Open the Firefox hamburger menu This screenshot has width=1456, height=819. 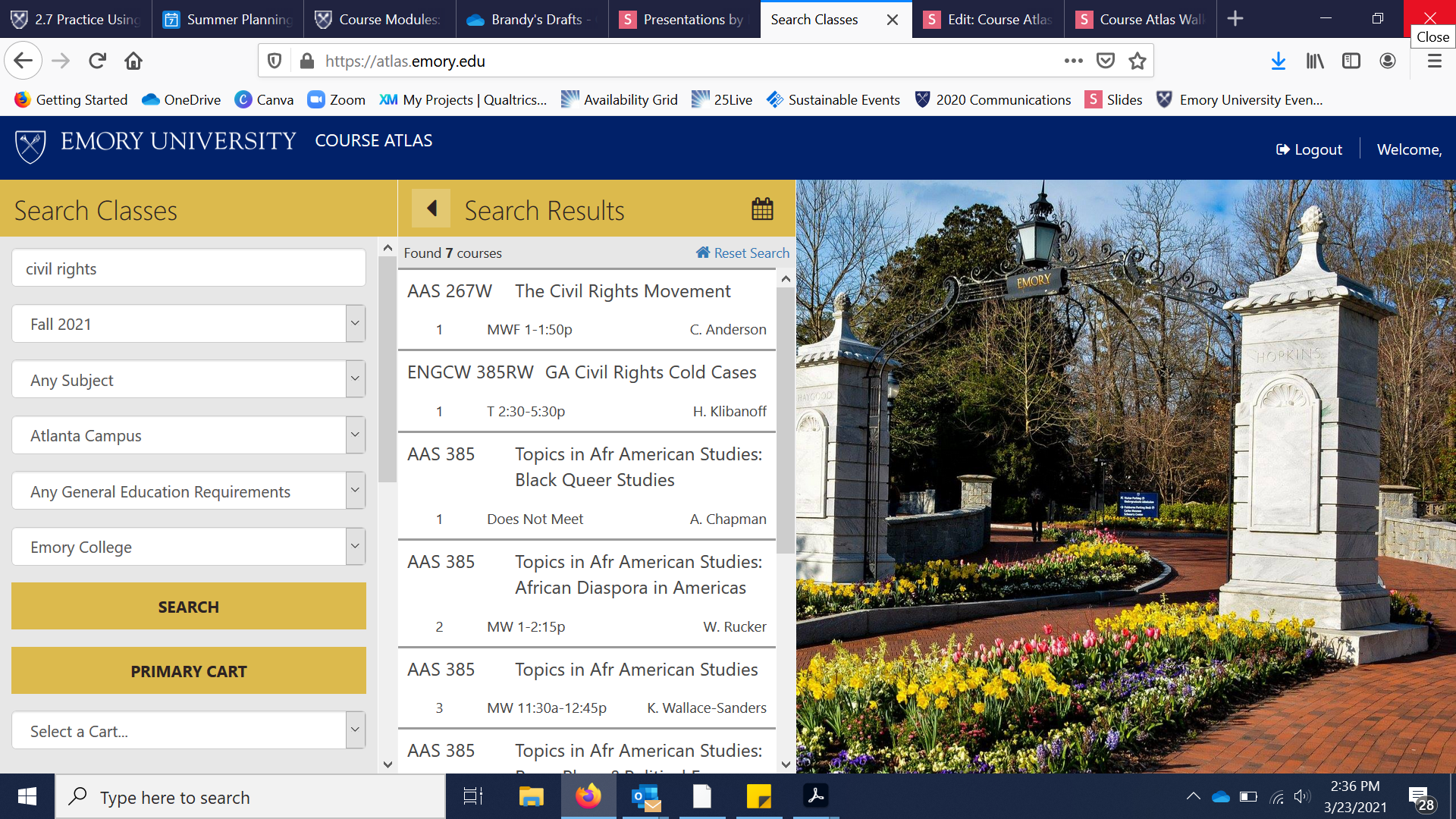(x=1434, y=61)
